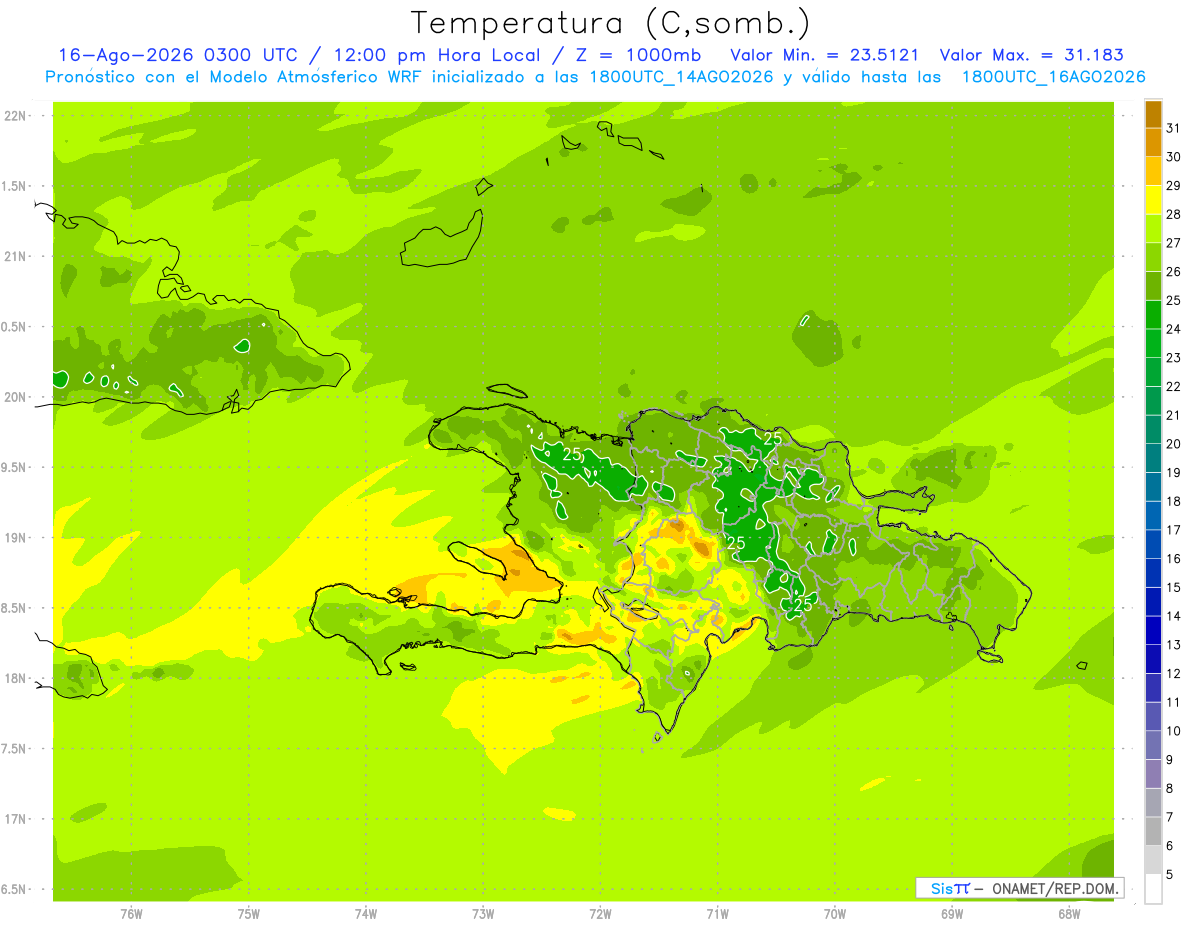The height and width of the screenshot is (927, 1200).
Task: Click the '1800UTC_16AGO2026' valid-until time
Action: (1053, 77)
